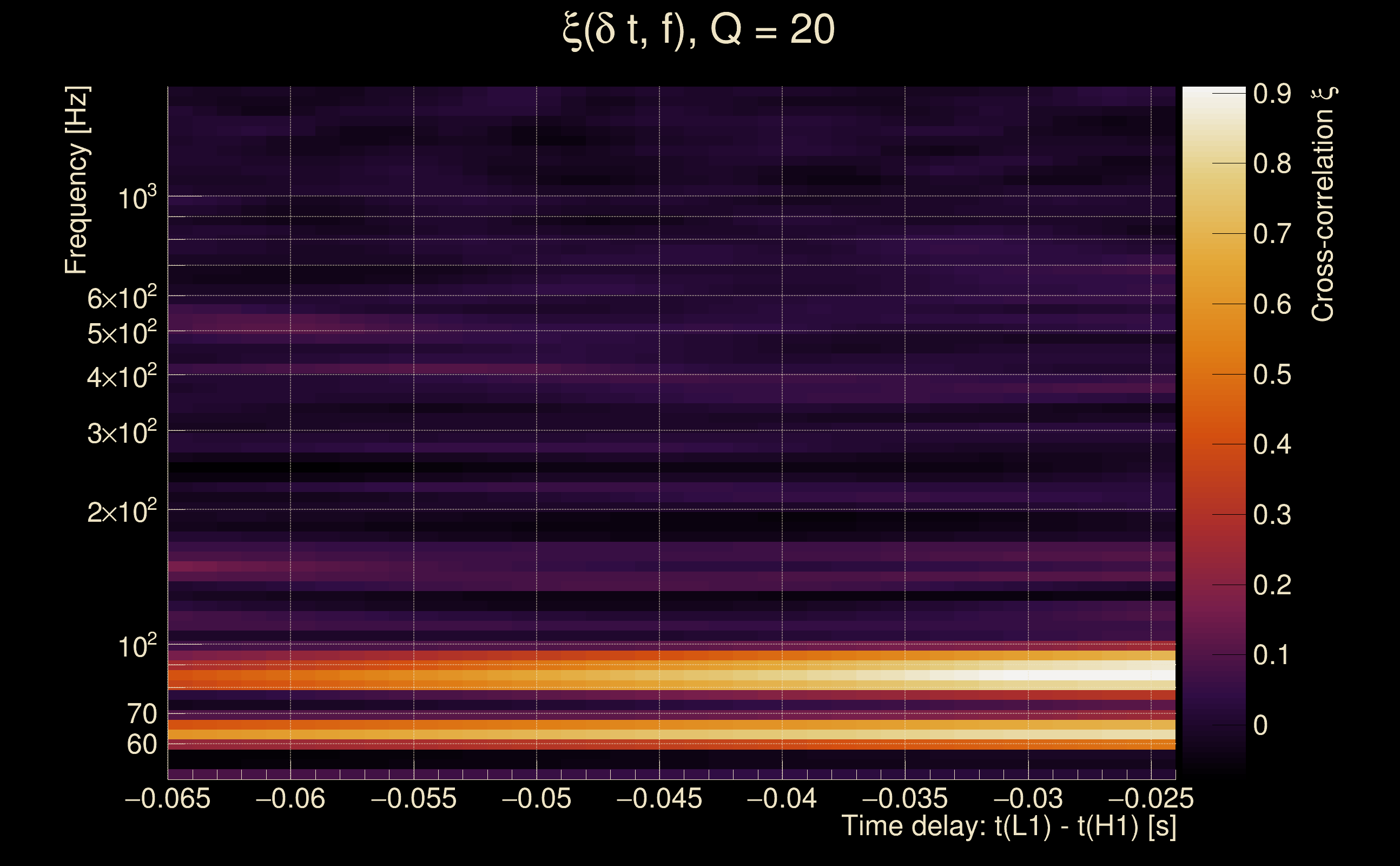Click the 10^3 frequency tick label

coord(136,198)
